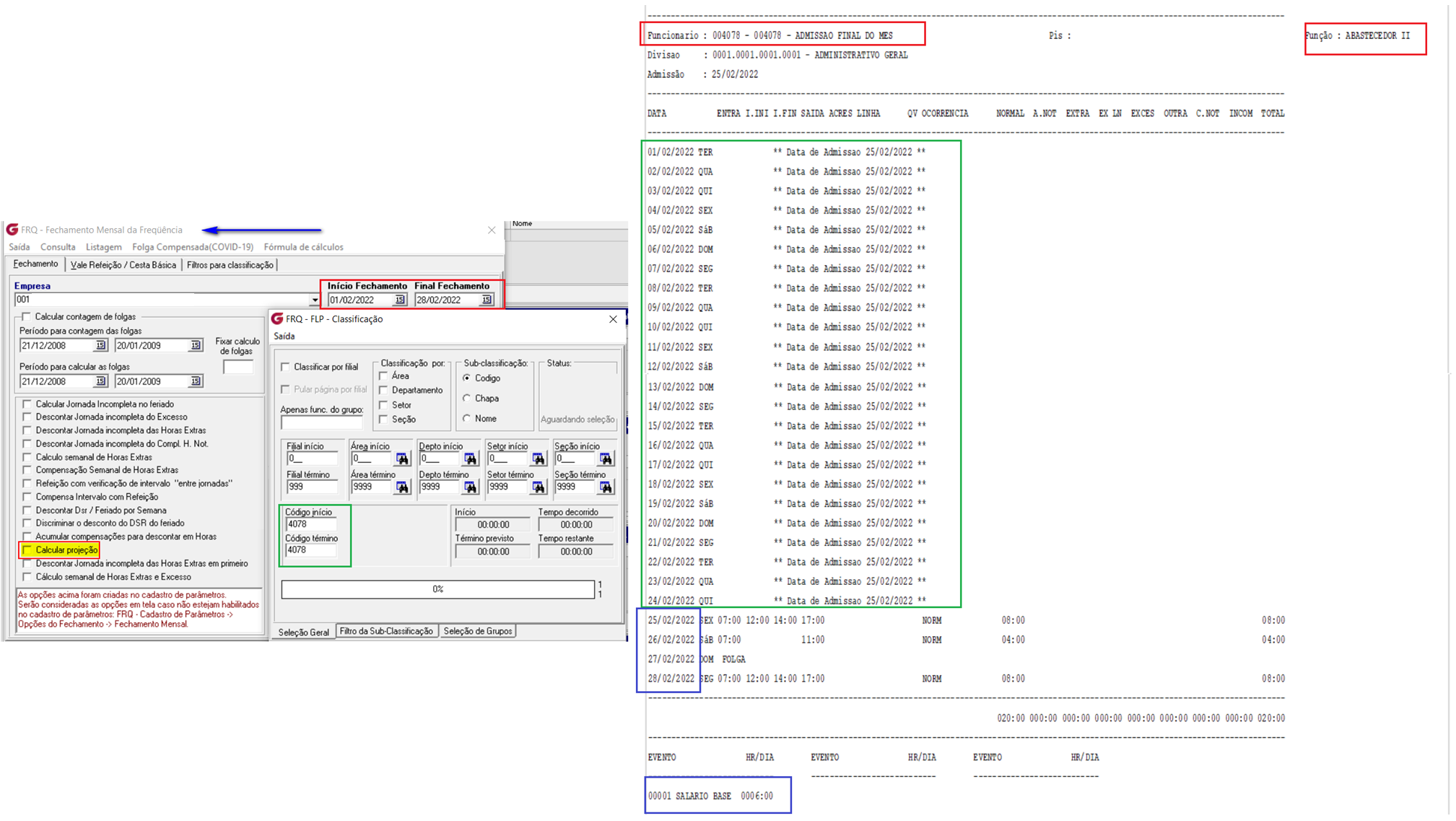Click the Código início input field
The width and height of the screenshot is (1456, 821).
pos(311,524)
